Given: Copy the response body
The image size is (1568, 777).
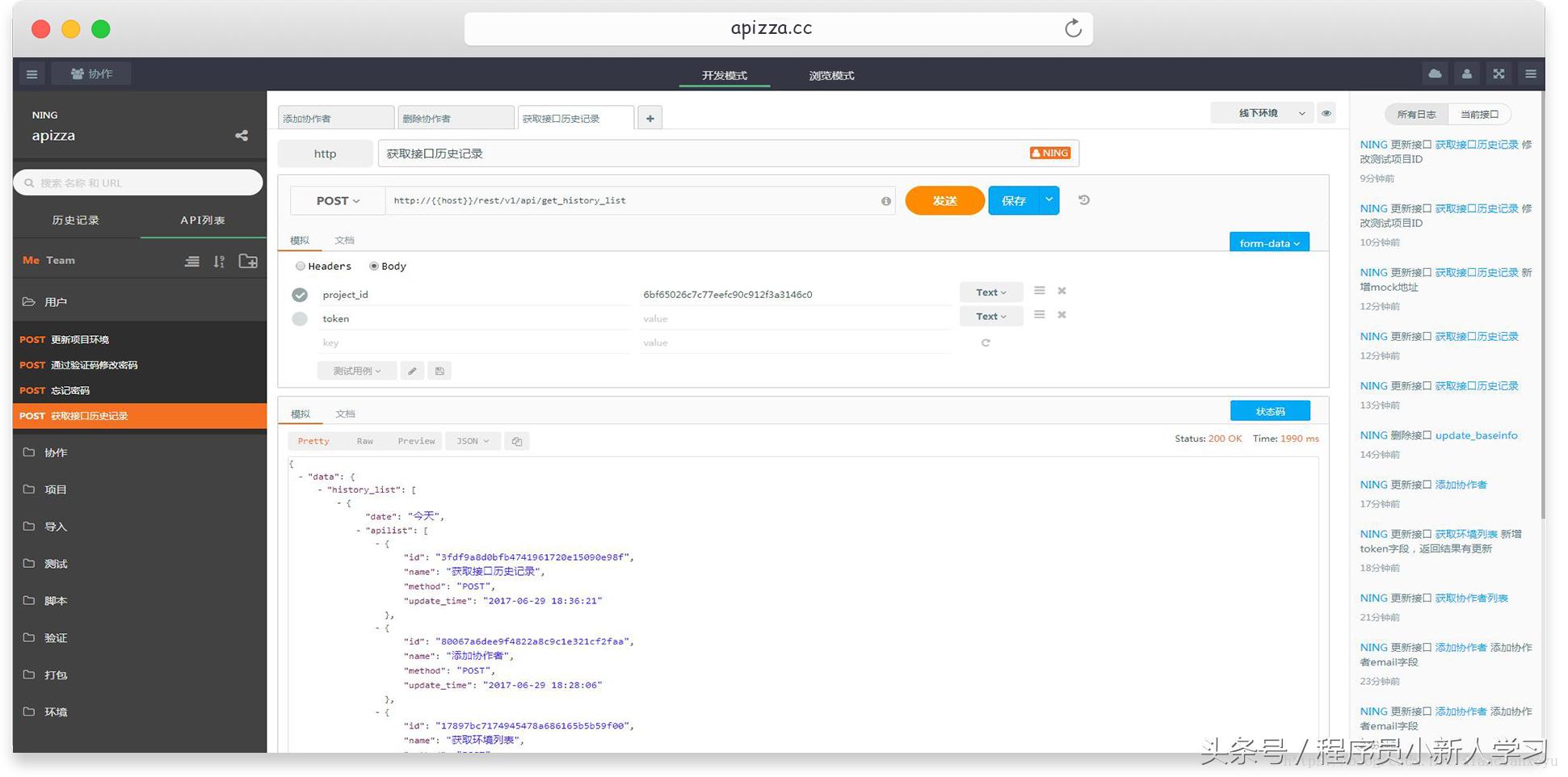Looking at the screenshot, I should pyautogui.click(x=517, y=441).
